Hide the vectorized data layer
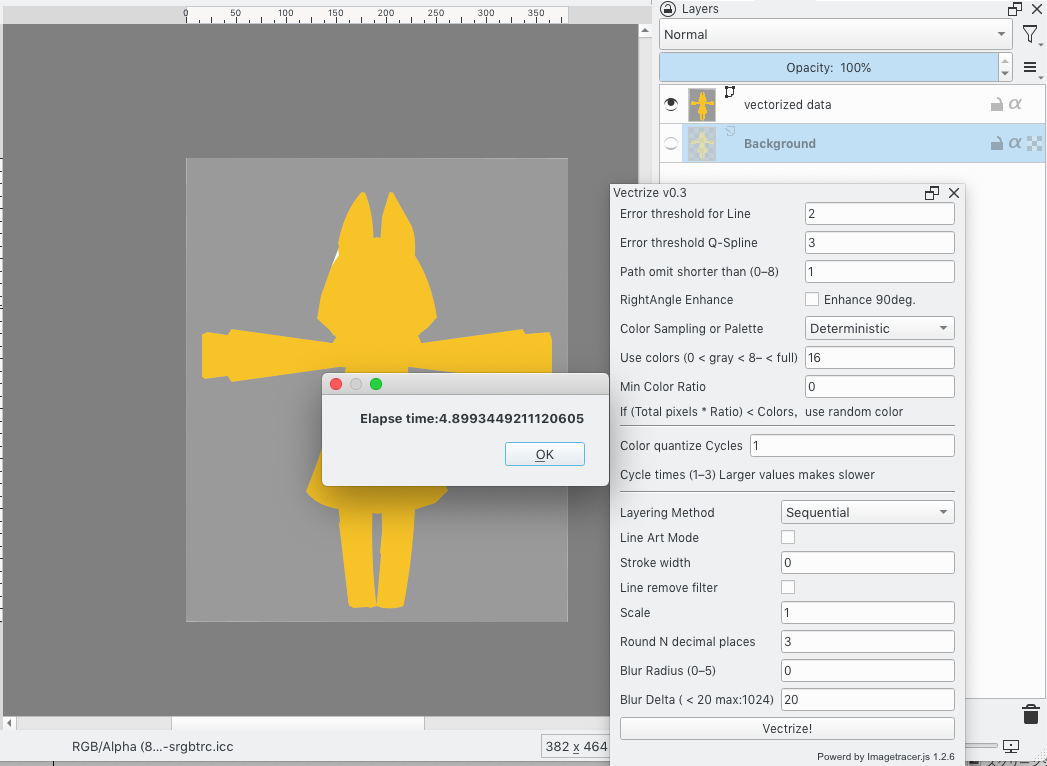The image size is (1047, 766). tap(671, 104)
